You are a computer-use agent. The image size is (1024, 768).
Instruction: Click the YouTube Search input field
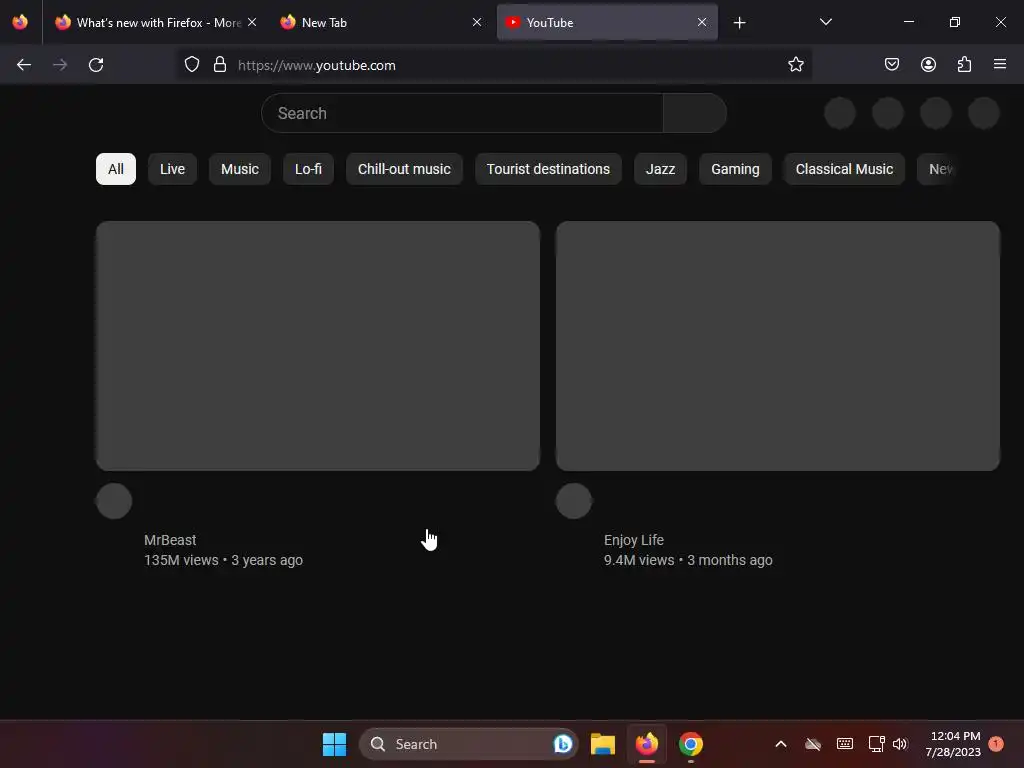click(x=462, y=113)
